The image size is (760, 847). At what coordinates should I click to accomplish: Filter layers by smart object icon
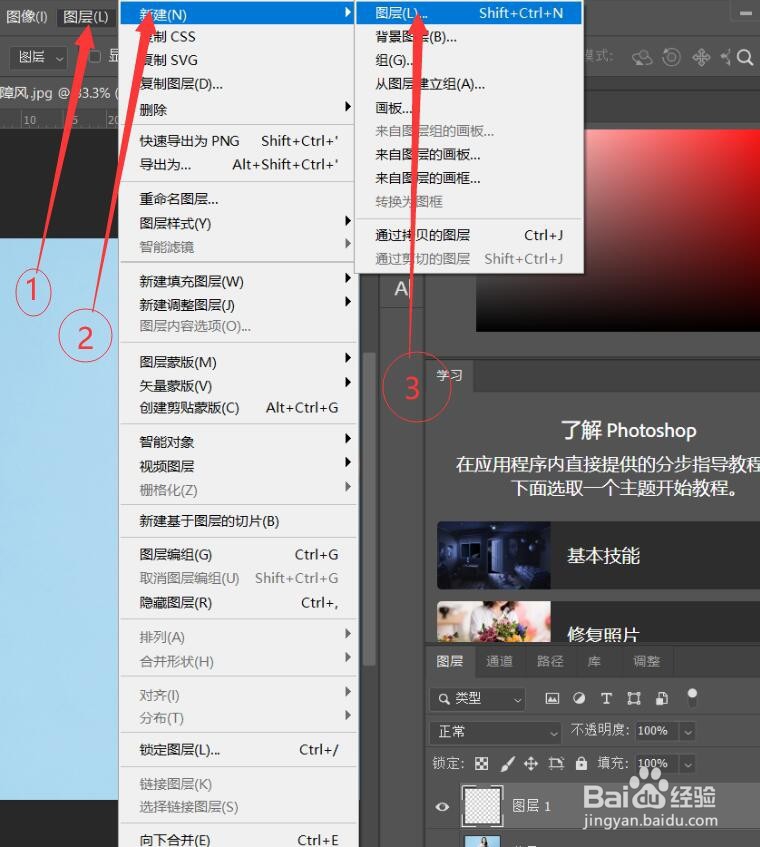tap(661, 698)
